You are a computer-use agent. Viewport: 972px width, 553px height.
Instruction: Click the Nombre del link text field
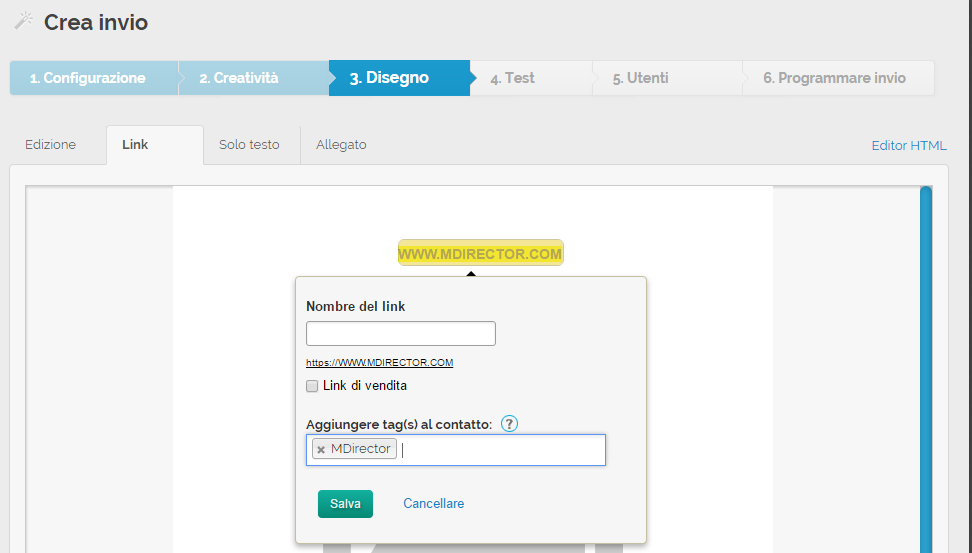400,334
